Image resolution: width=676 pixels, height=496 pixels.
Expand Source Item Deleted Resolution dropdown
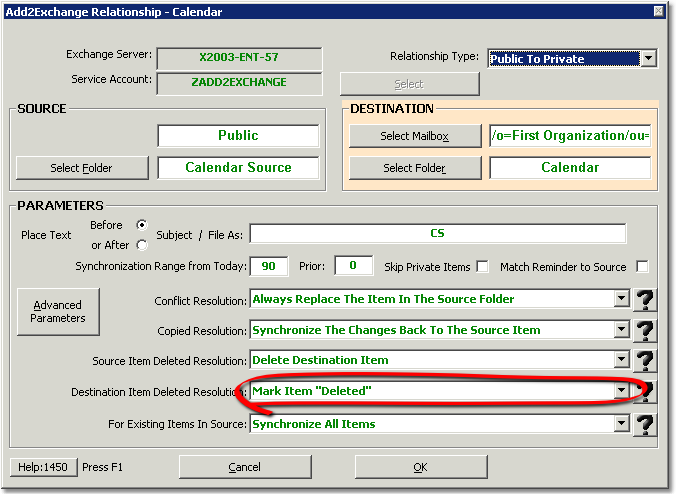tap(621, 360)
